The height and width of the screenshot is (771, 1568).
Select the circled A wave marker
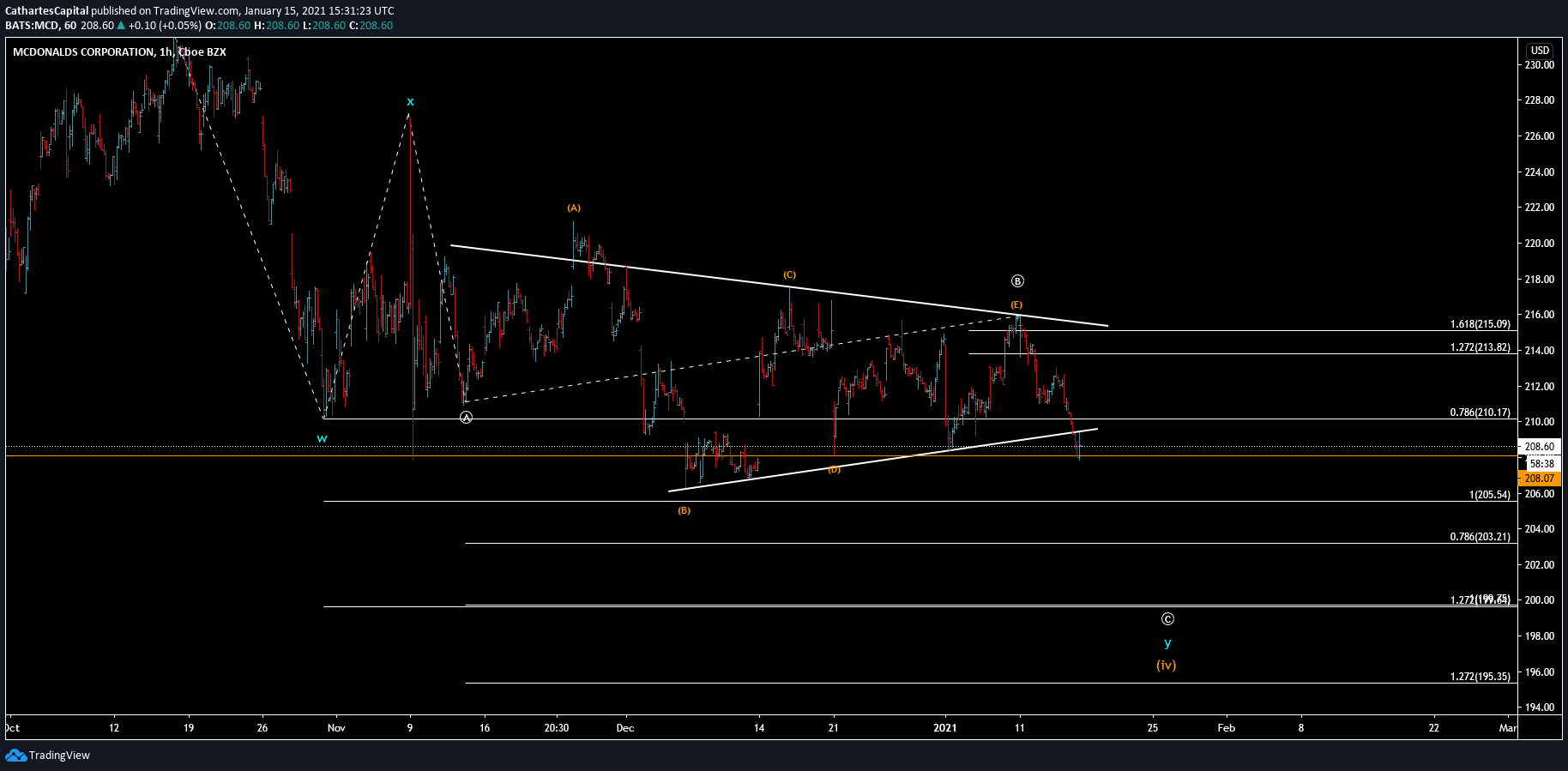pyautogui.click(x=467, y=418)
